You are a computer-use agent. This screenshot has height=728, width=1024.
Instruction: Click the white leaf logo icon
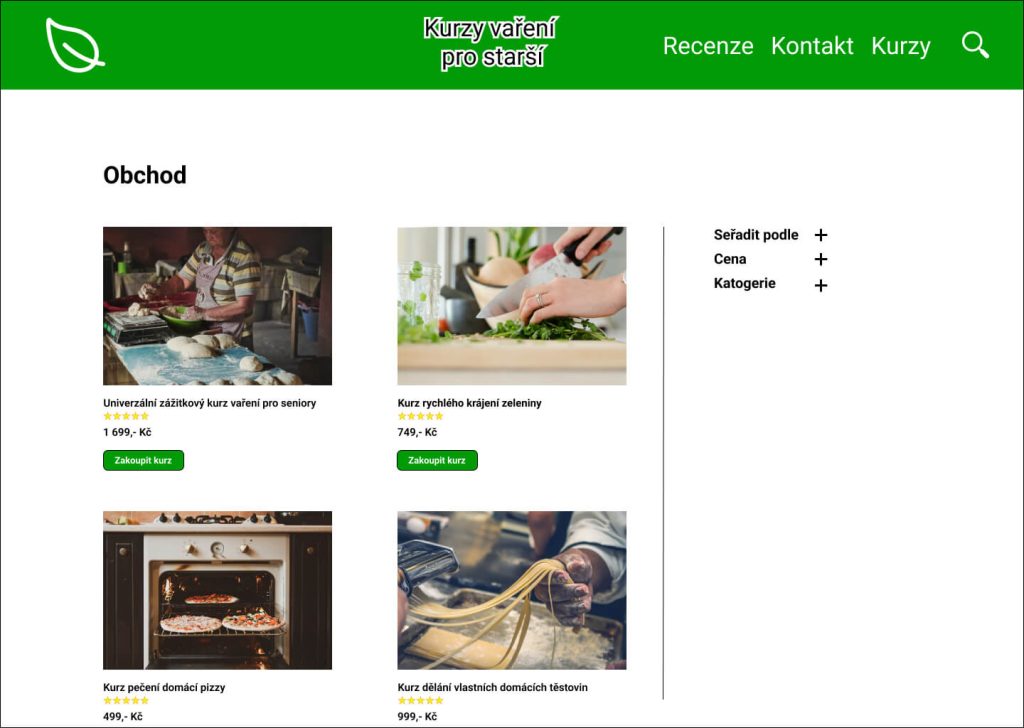(75, 45)
